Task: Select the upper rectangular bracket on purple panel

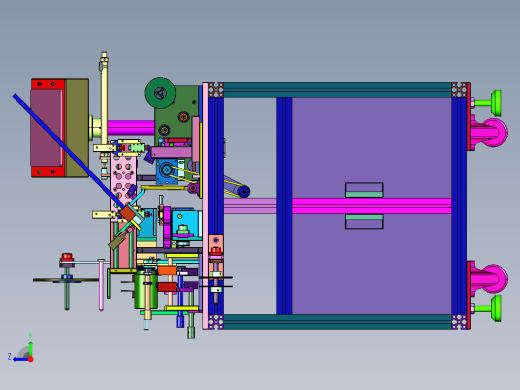Action: coord(364,190)
